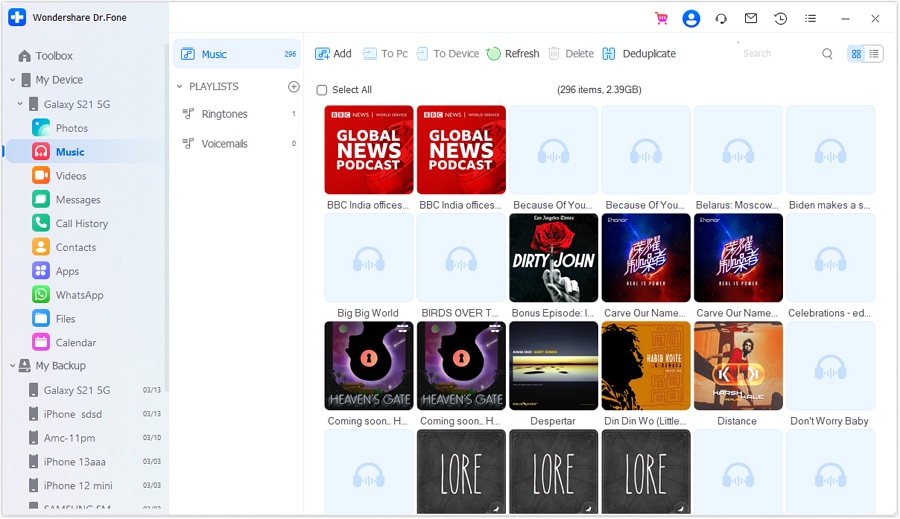Select Celebrations - ed... track
This screenshot has height=519, width=900.
pos(831,258)
